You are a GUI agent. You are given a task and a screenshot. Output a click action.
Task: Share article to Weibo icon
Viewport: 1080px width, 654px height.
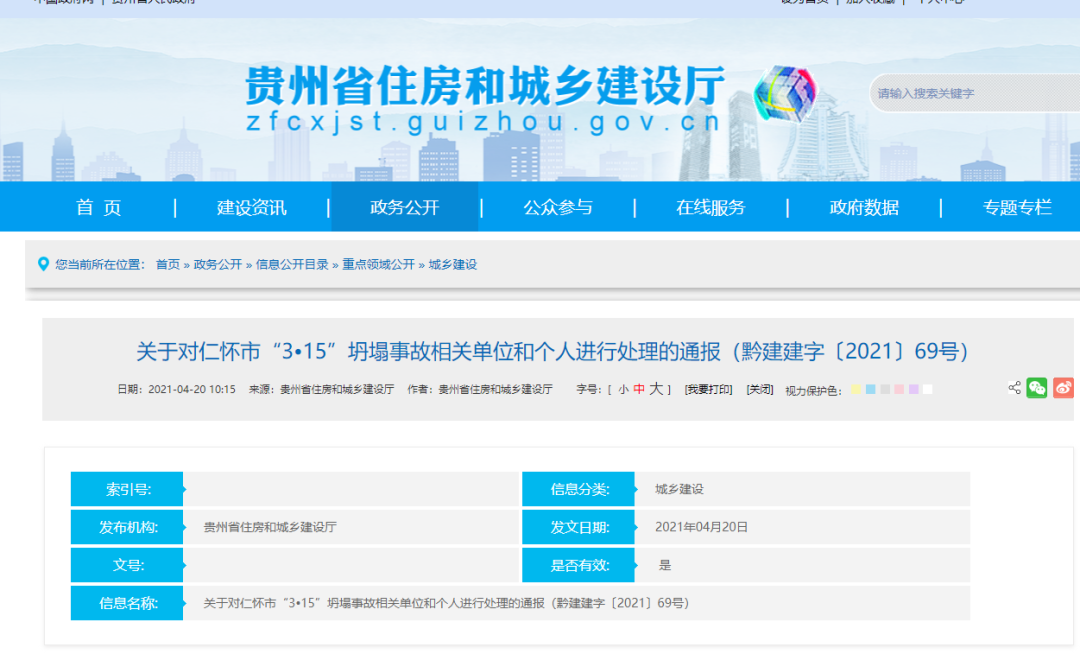[1064, 388]
